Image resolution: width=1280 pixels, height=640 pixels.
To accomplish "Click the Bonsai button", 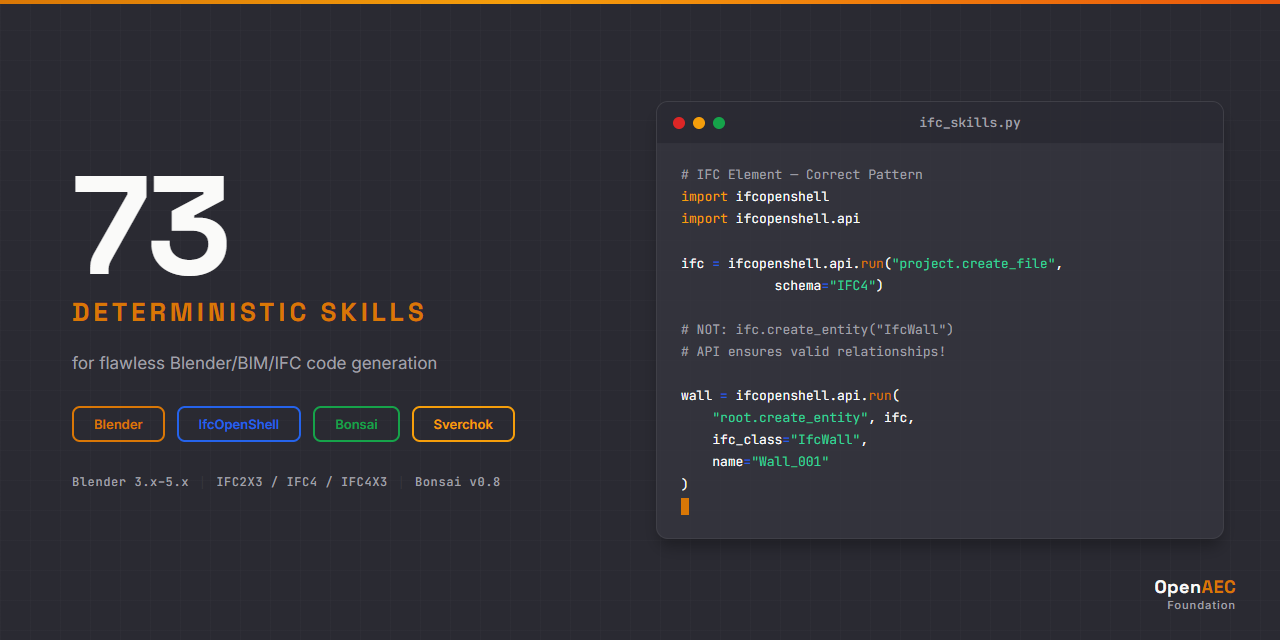I will 356,424.
